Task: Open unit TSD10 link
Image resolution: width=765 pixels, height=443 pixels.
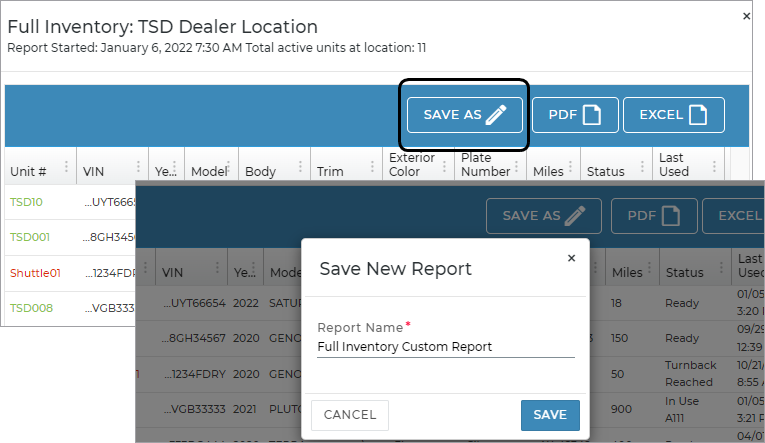Action: [x=26, y=202]
